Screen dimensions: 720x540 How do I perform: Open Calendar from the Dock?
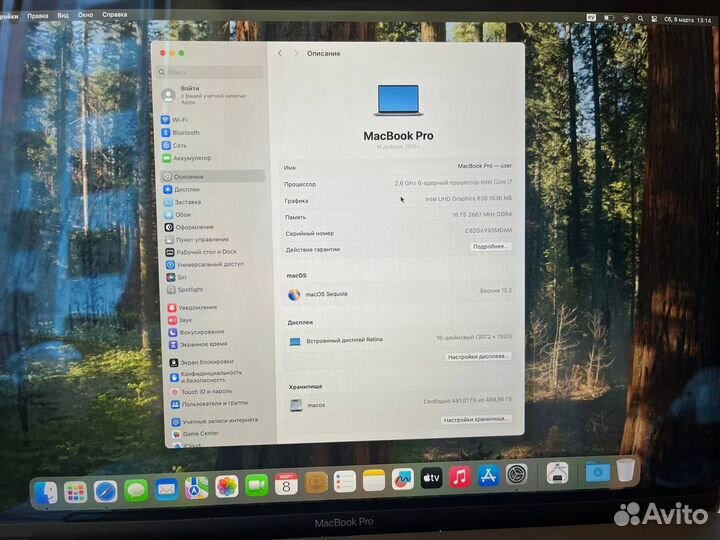(286, 484)
